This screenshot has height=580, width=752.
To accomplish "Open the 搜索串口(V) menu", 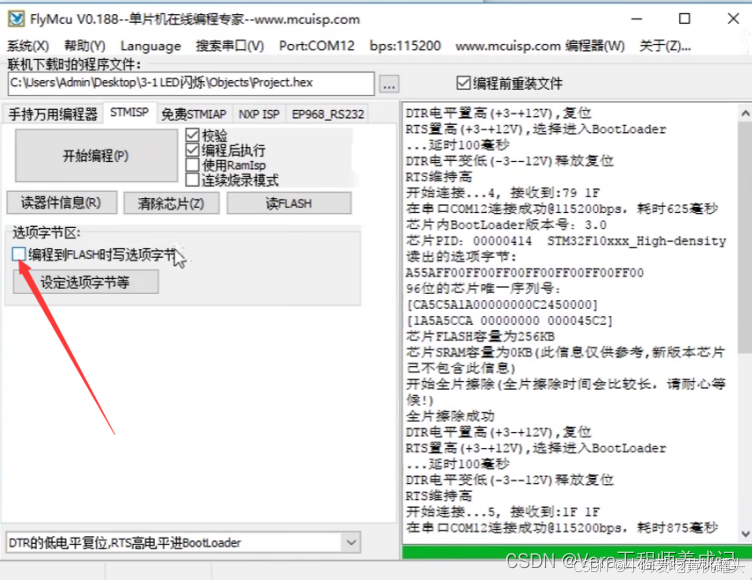I will pyautogui.click(x=230, y=46).
